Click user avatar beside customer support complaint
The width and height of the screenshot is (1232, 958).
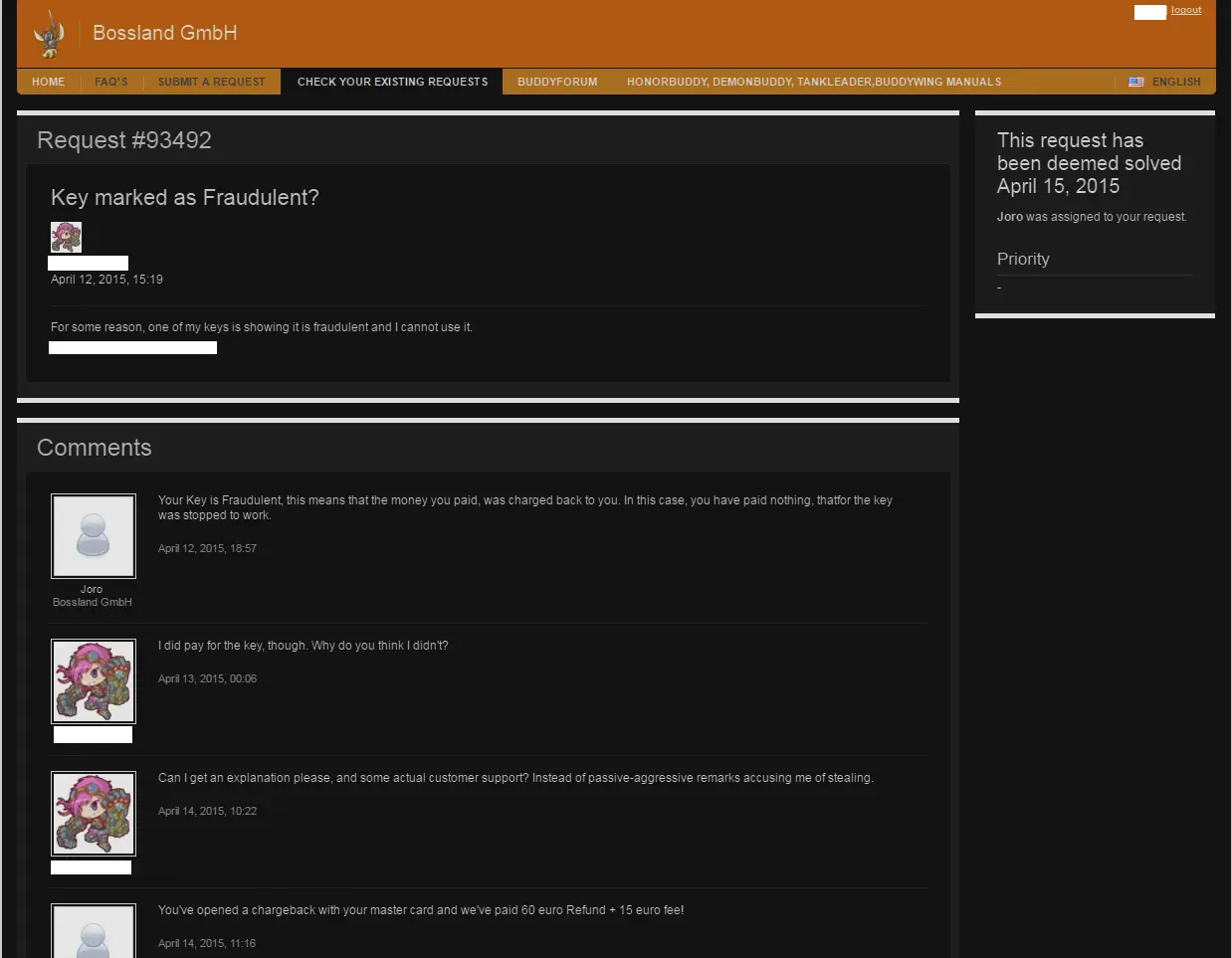94,814
